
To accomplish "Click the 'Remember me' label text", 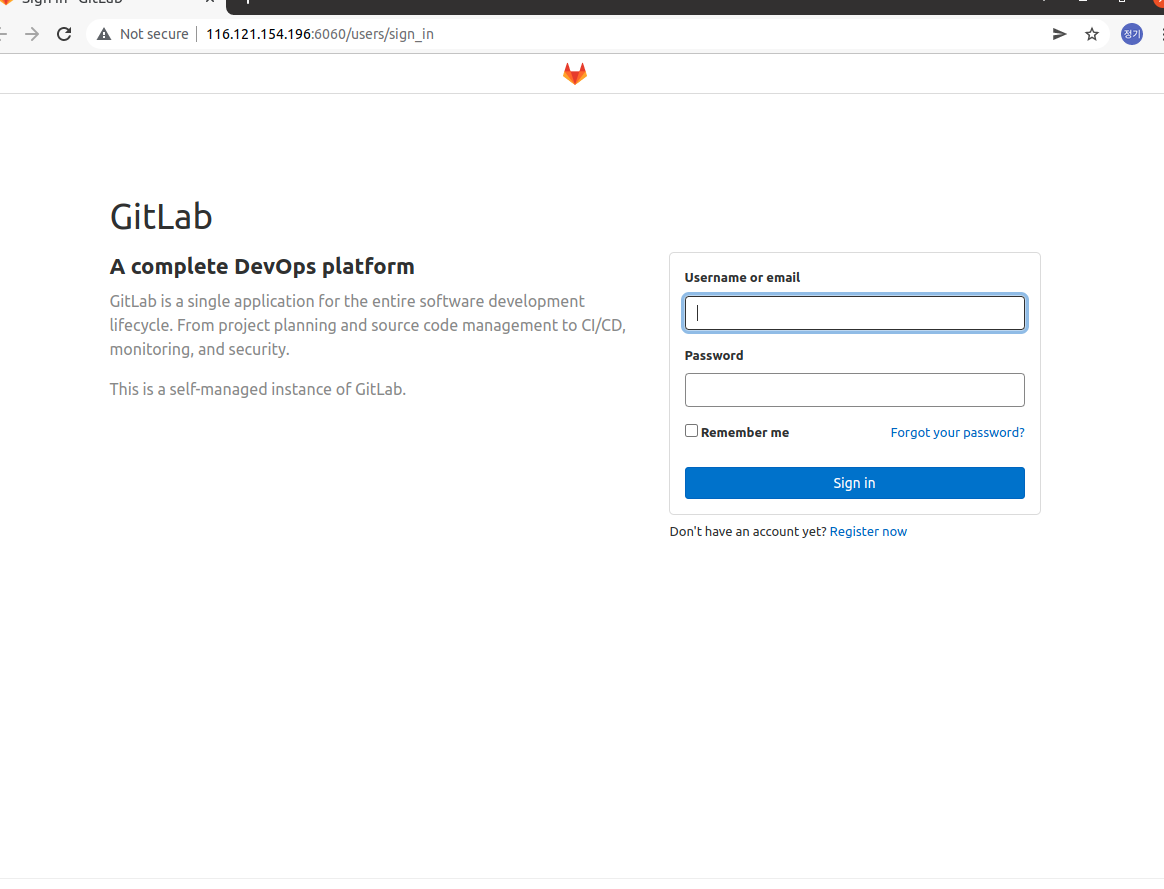I will (x=745, y=433).
